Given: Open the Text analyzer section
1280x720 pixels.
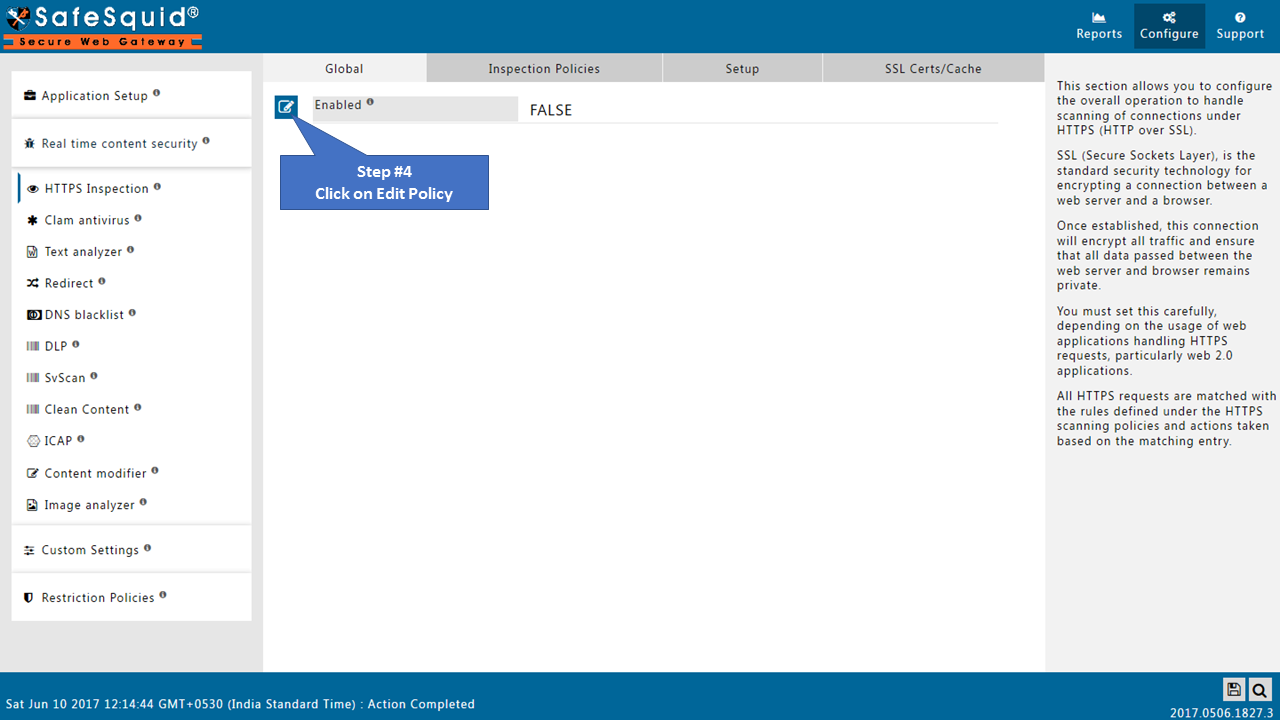Looking at the screenshot, I should 85,251.
